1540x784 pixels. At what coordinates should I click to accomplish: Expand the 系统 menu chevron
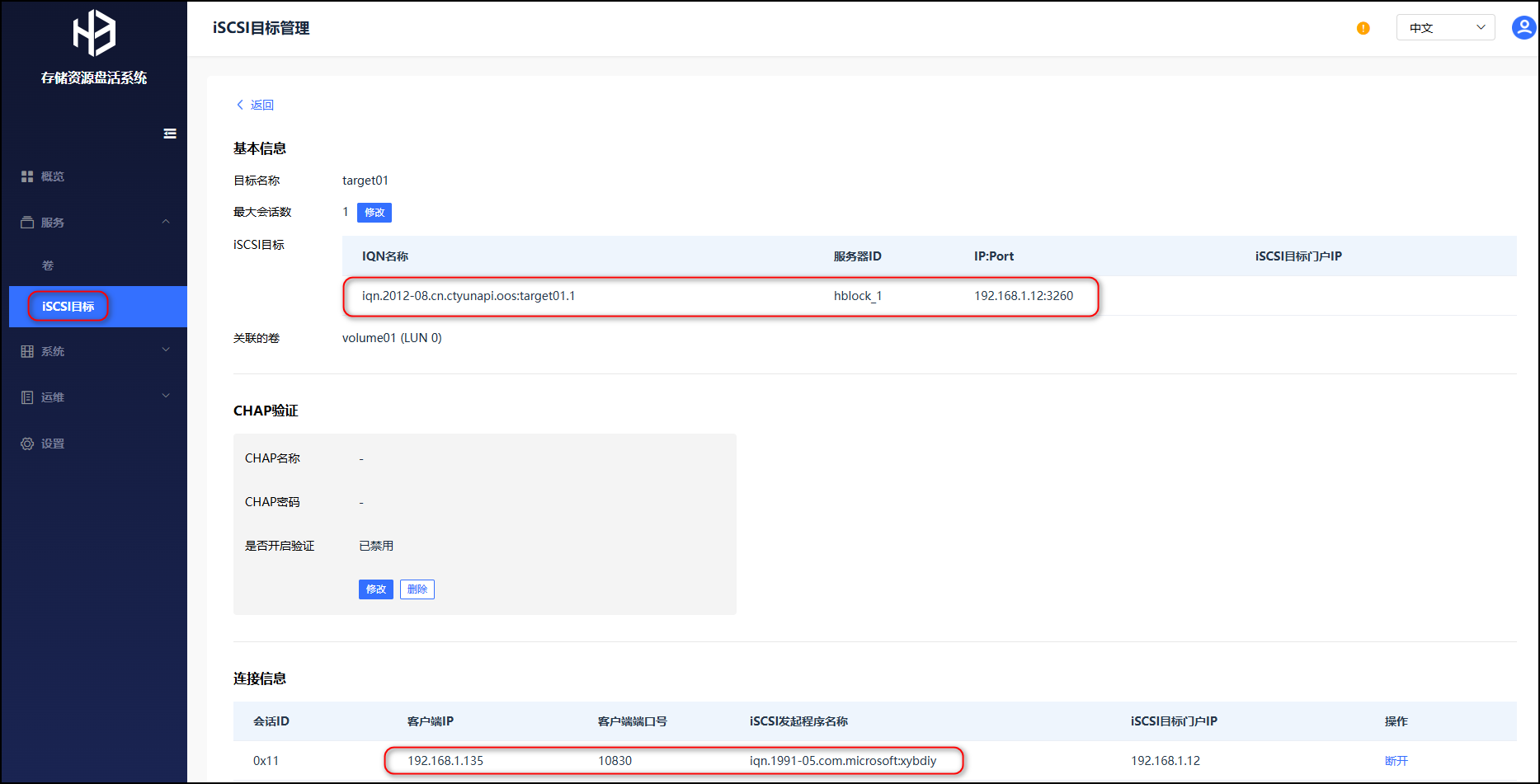point(166,350)
